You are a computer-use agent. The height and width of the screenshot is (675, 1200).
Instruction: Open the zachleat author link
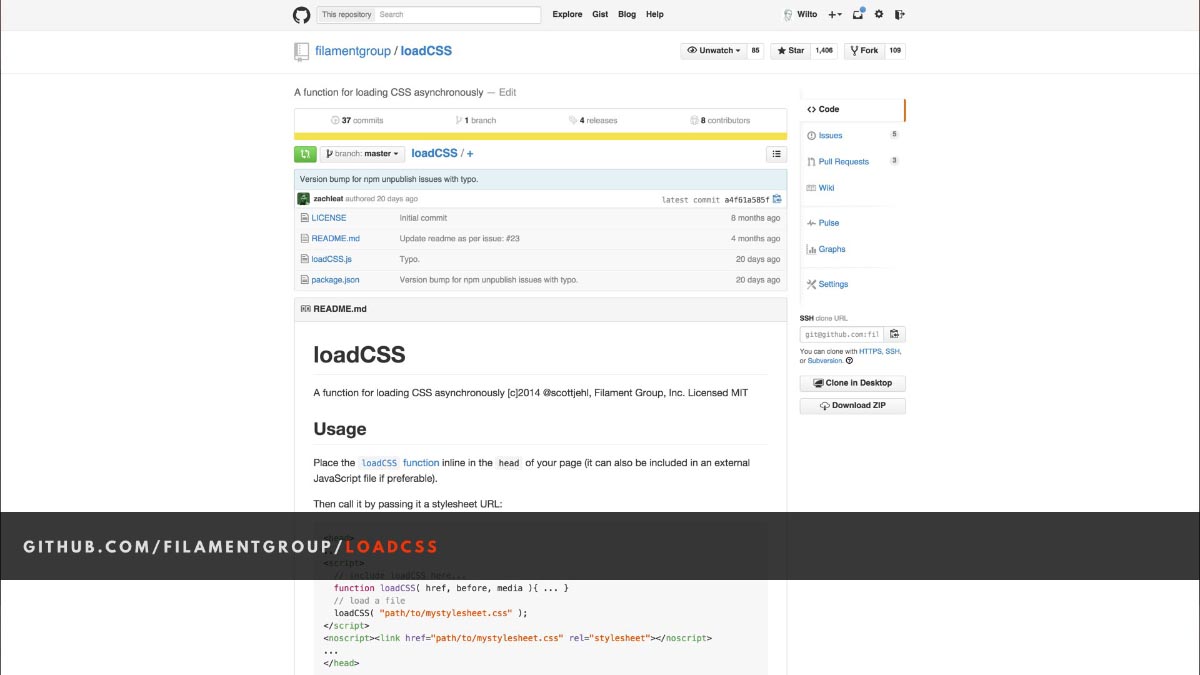click(328, 199)
